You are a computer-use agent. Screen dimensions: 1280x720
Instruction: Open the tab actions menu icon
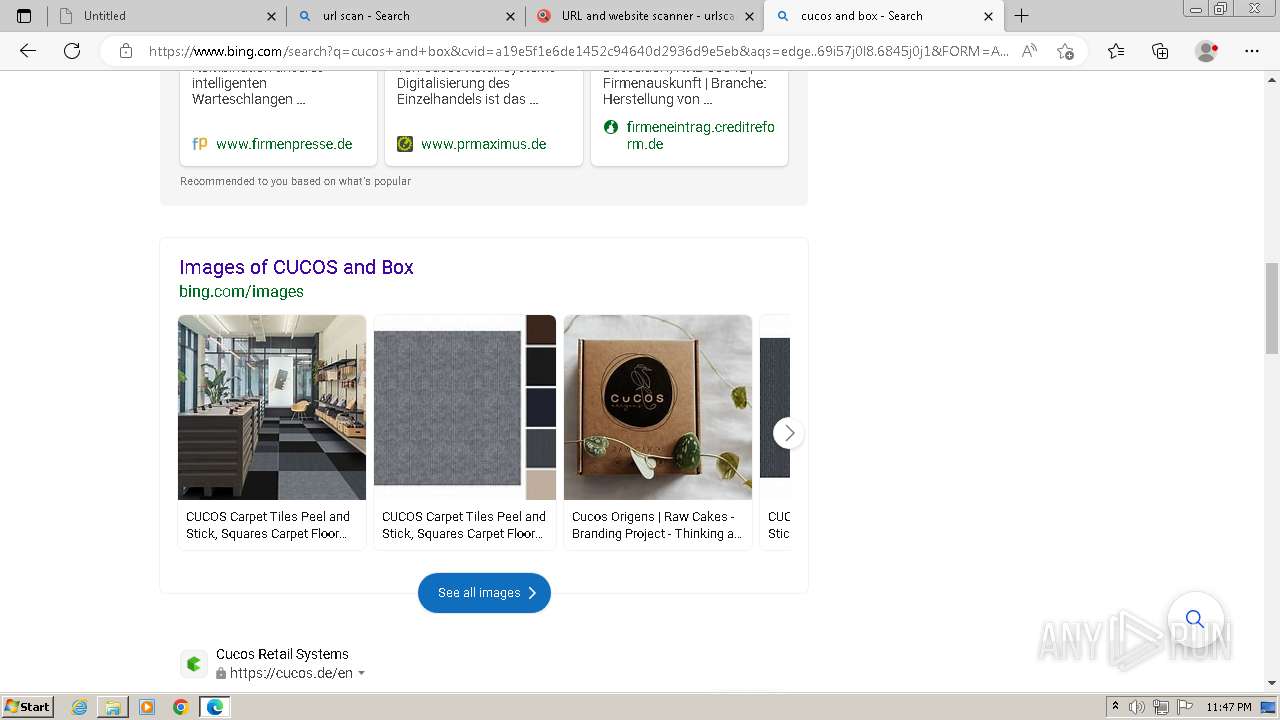[x=24, y=16]
